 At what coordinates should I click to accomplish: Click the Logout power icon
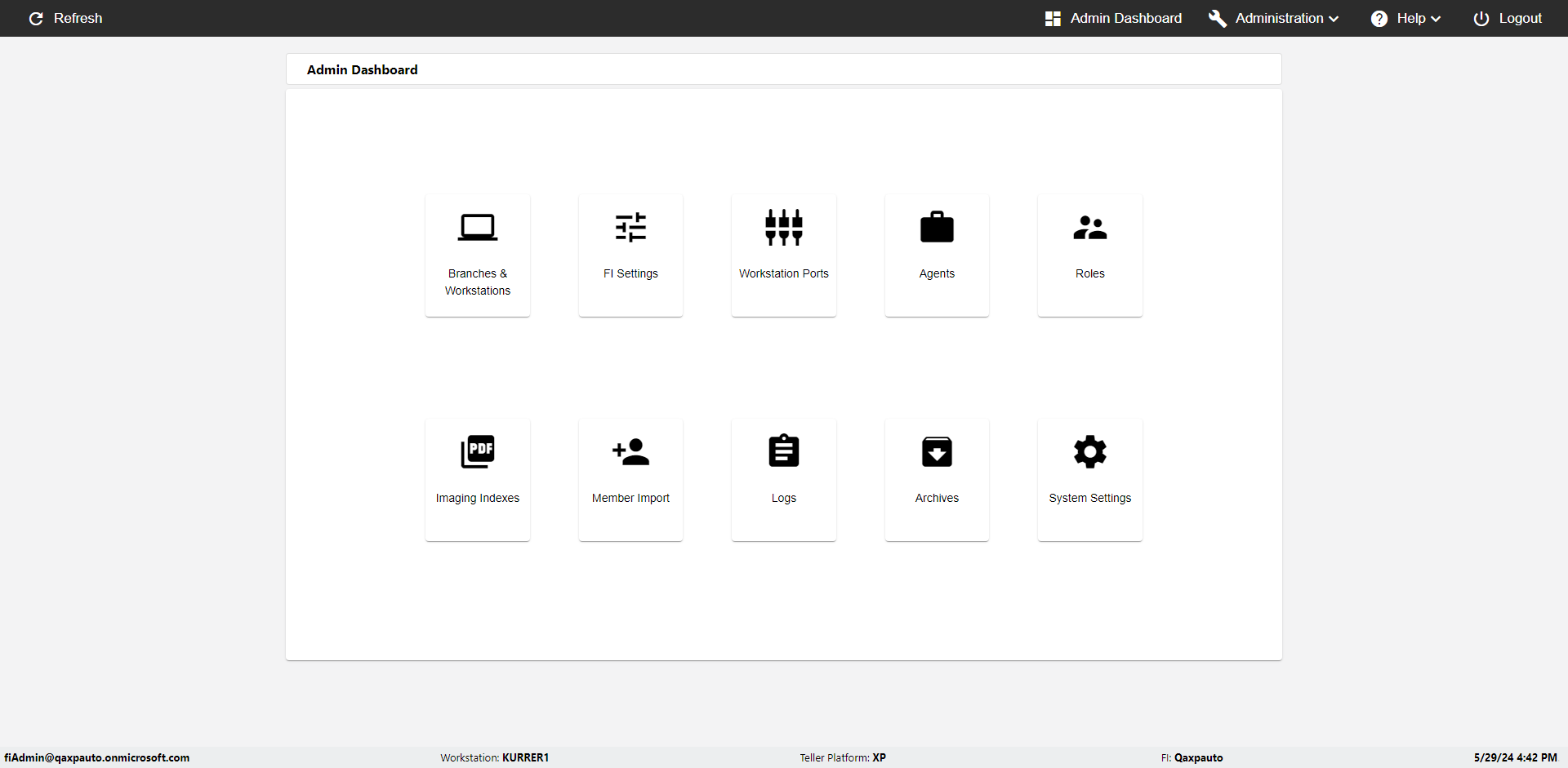[1481, 19]
